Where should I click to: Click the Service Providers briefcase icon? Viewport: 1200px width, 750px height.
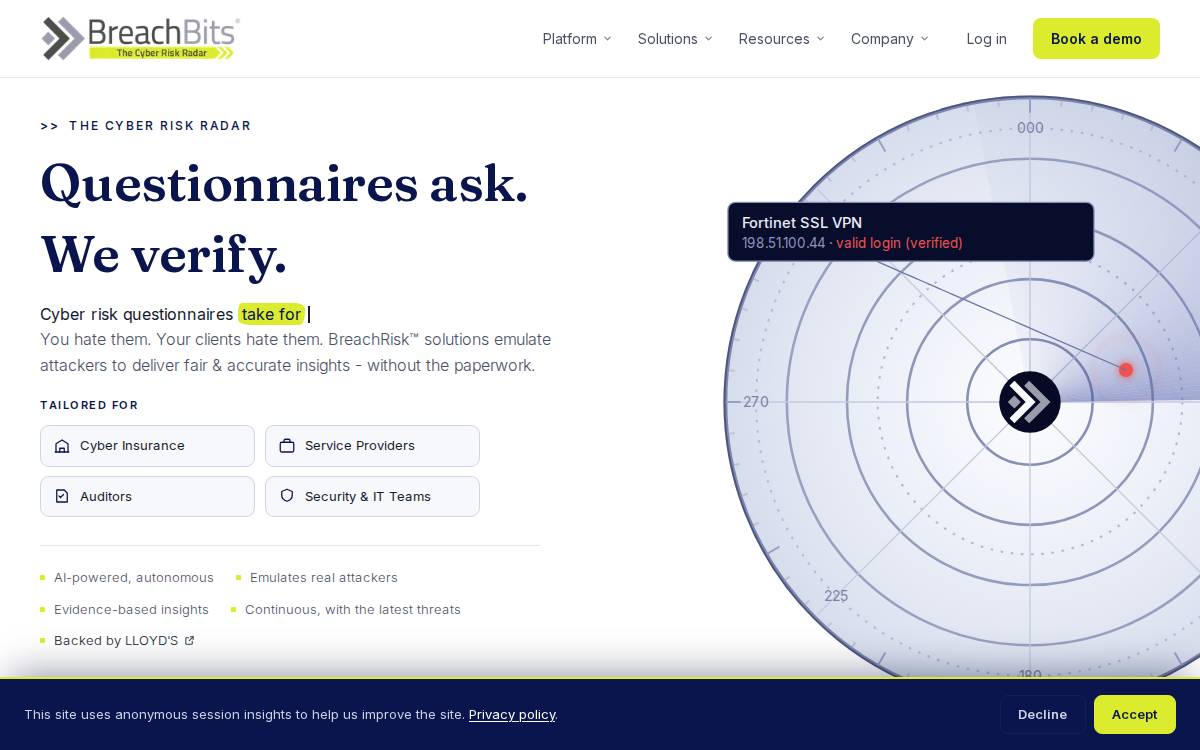pos(287,446)
